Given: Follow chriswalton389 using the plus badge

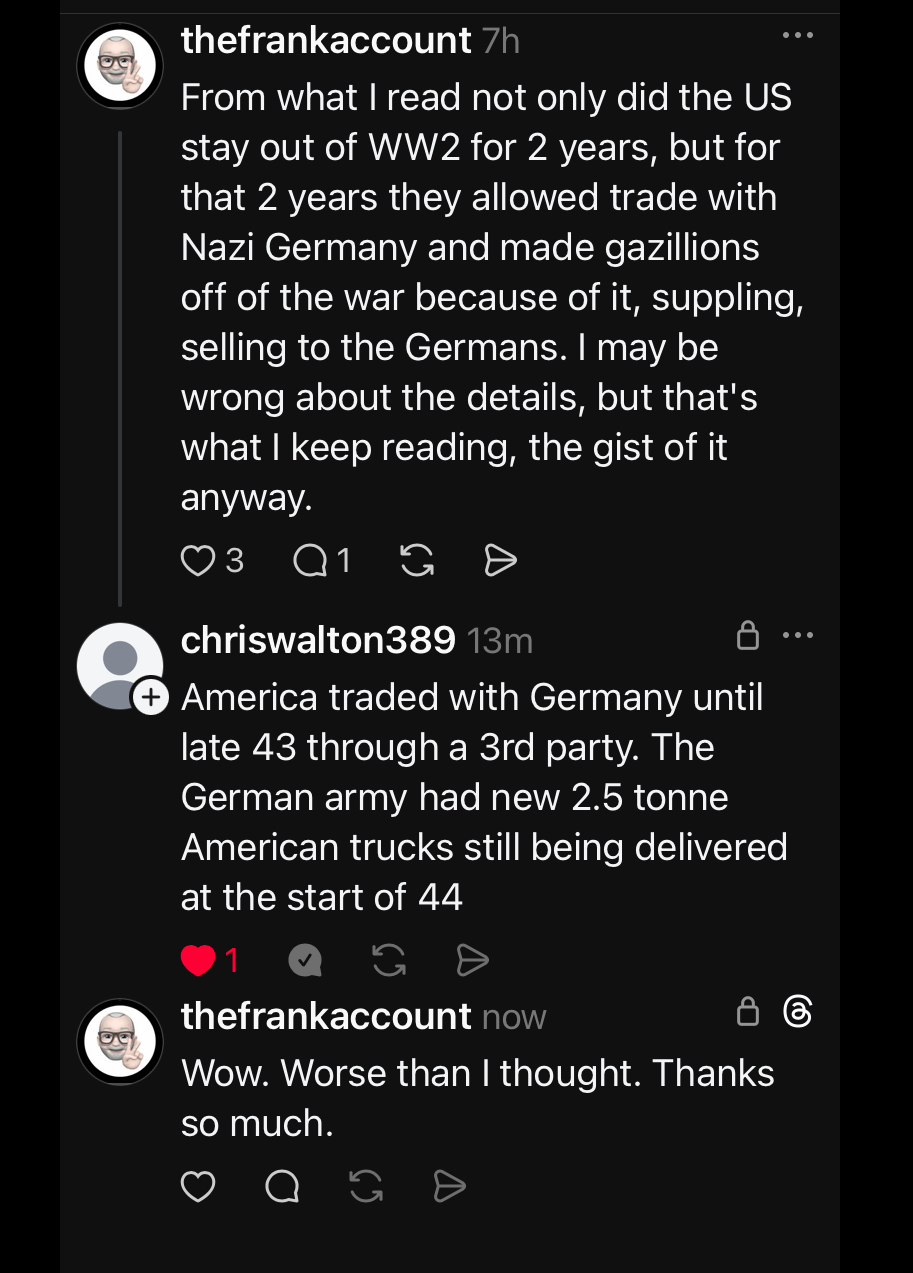Looking at the screenshot, I should click(150, 697).
